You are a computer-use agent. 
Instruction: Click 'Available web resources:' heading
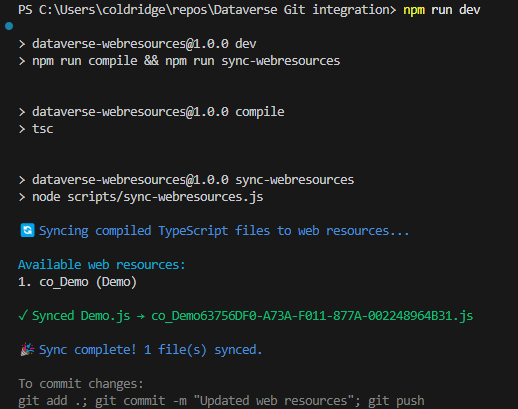pyautogui.click(x=102, y=265)
